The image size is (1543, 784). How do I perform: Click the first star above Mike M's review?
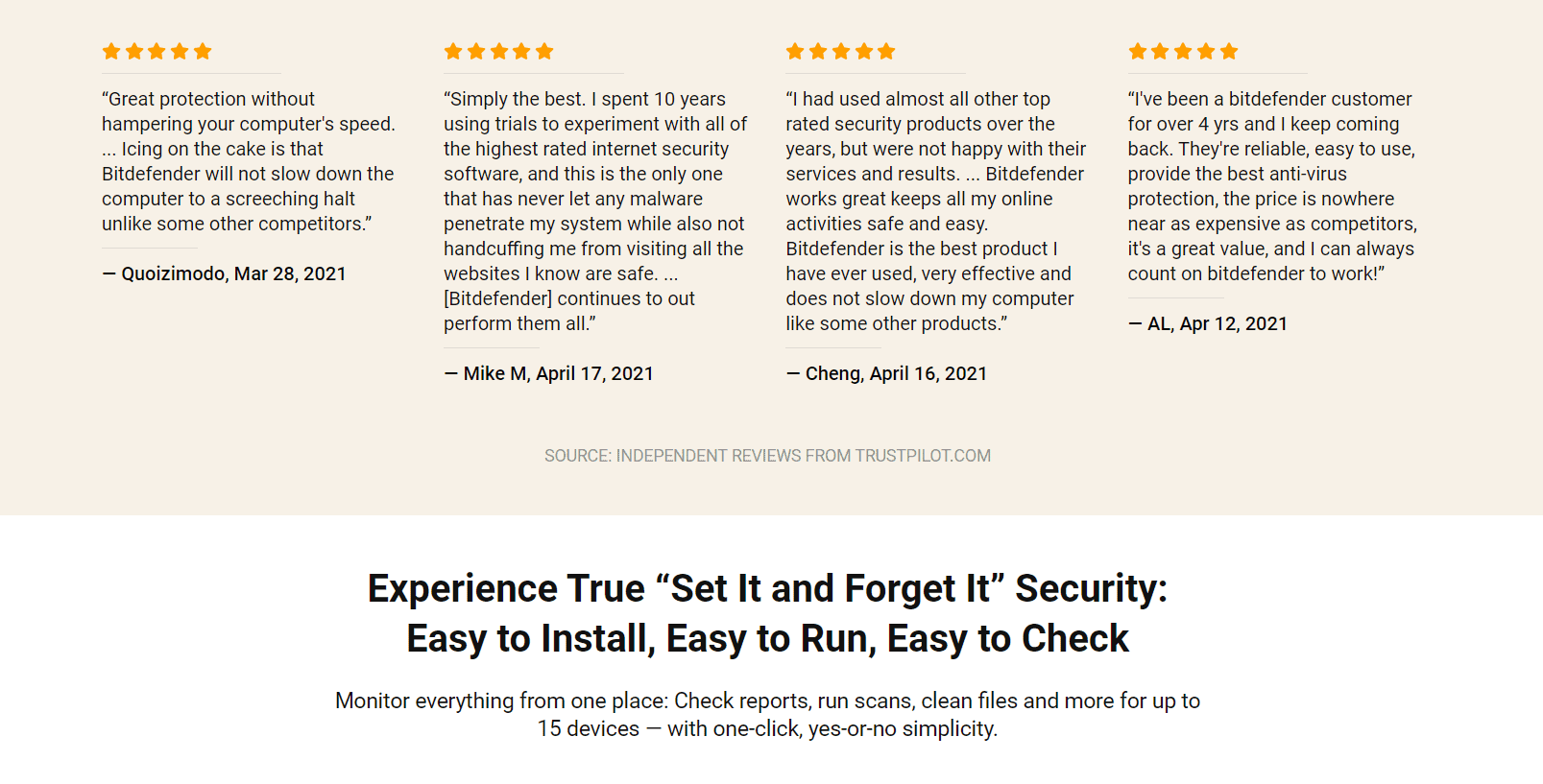(453, 52)
